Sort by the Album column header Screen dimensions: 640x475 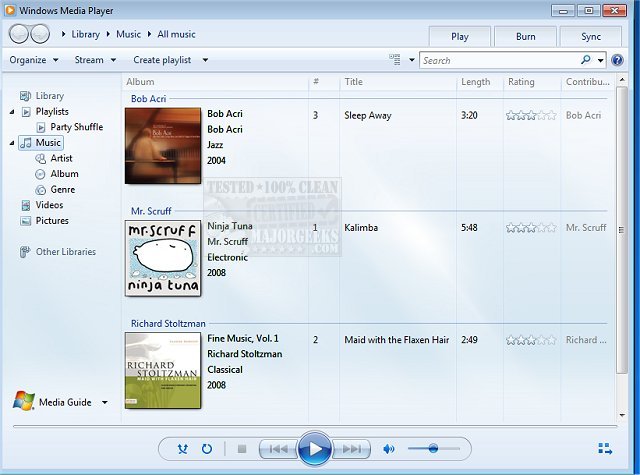pos(140,82)
